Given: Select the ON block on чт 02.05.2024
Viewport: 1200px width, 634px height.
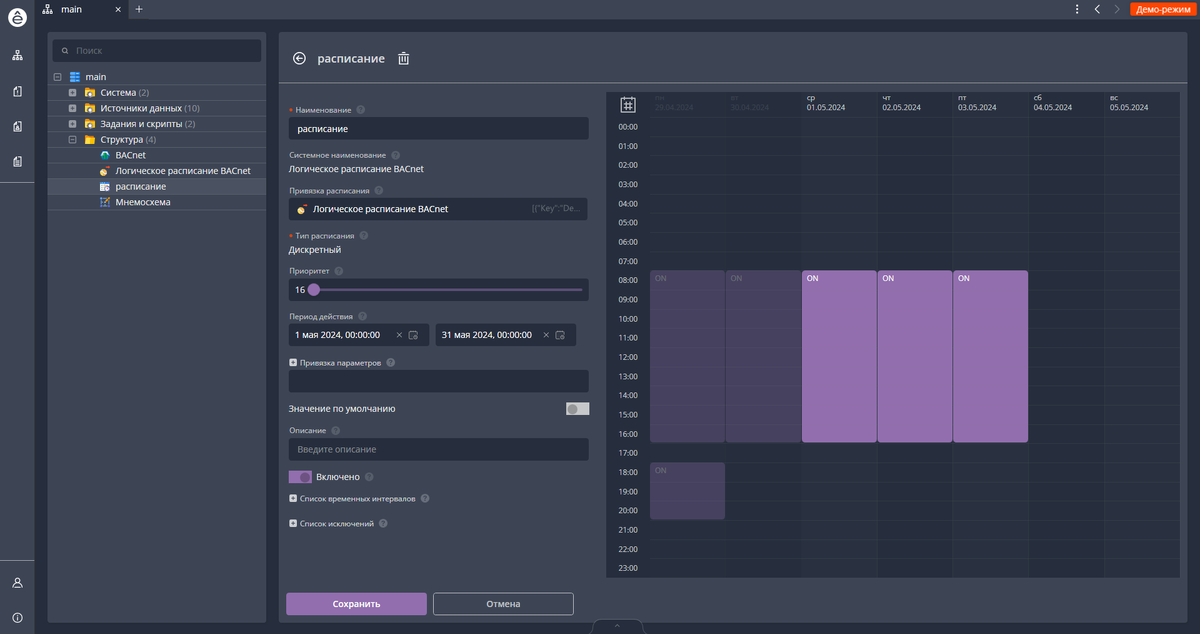Looking at the screenshot, I should point(915,356).
